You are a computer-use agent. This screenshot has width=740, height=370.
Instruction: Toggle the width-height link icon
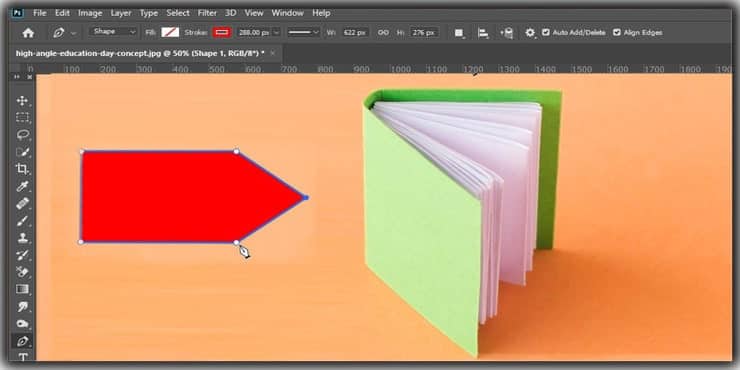(x=383, y=33)
